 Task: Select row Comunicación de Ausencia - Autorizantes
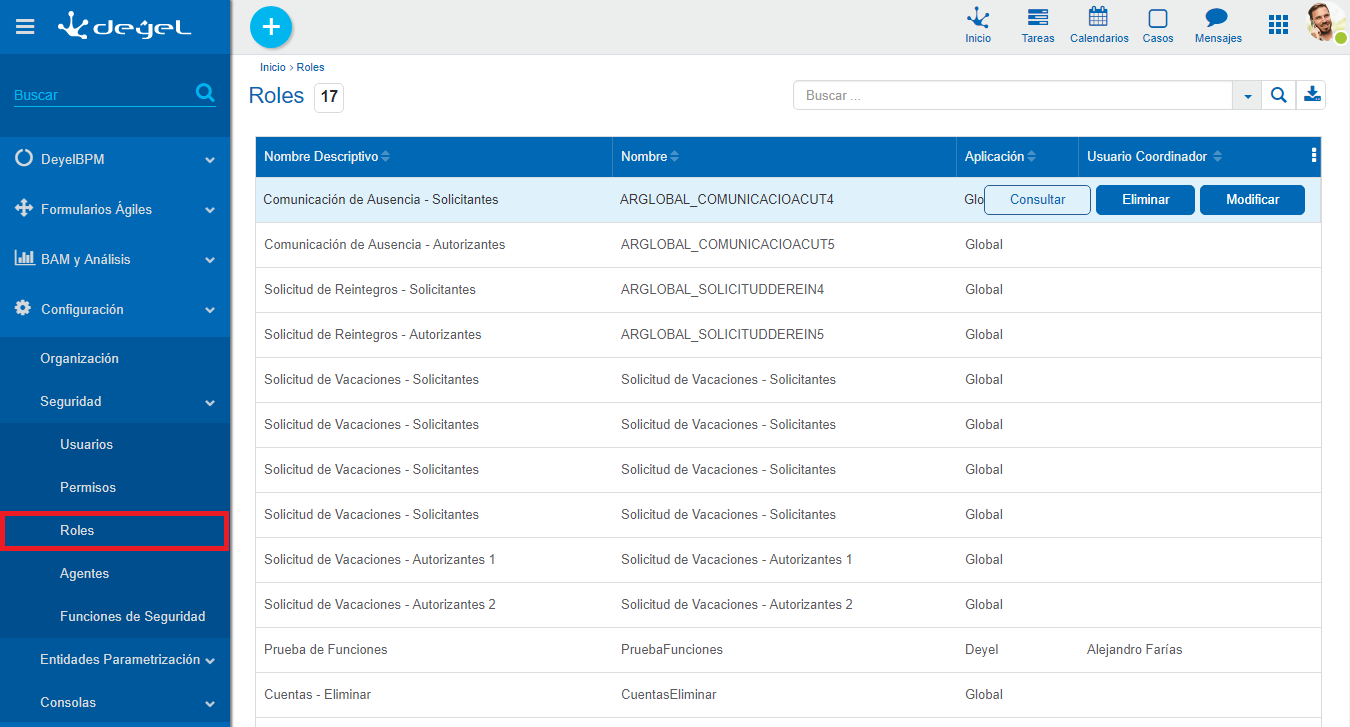788,245
